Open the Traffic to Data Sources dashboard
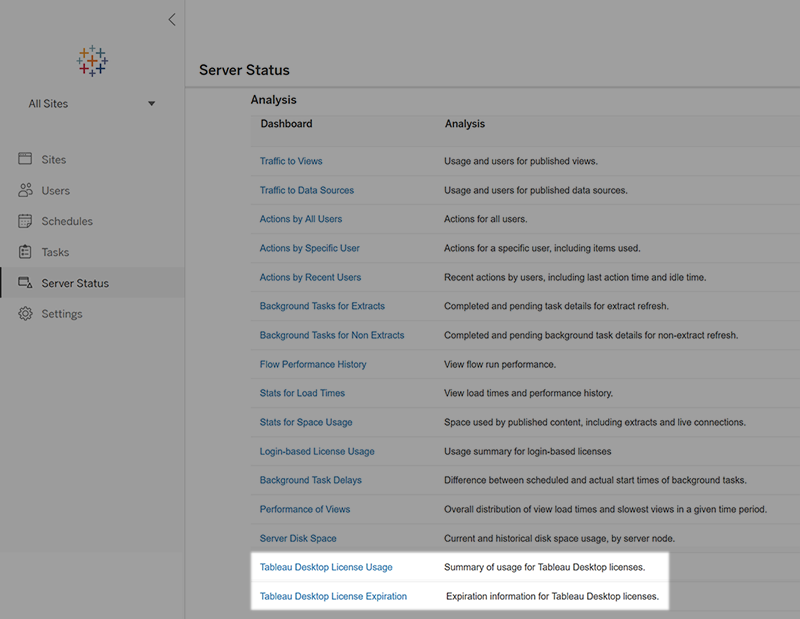Image resolution: width=800 pixels, height=619 pixels. tap(307, 190)
